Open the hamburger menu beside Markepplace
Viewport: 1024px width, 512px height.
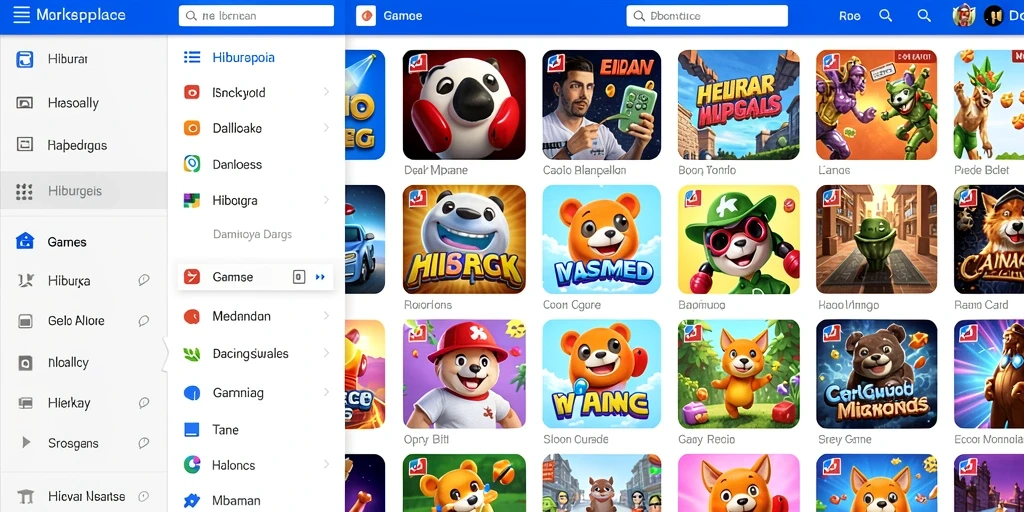coord(22,15)
